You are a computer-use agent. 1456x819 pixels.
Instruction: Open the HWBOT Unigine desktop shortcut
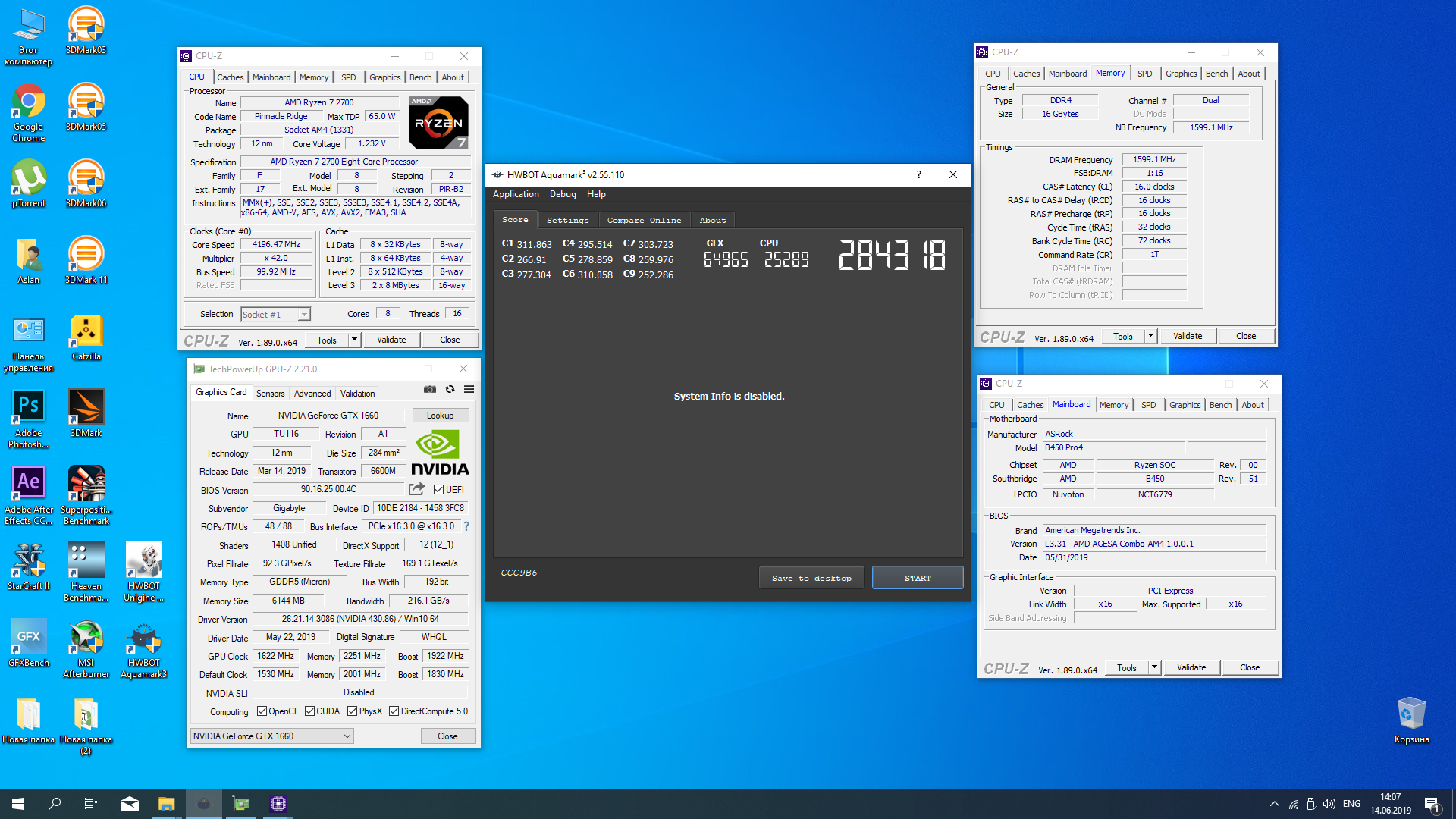143,572
